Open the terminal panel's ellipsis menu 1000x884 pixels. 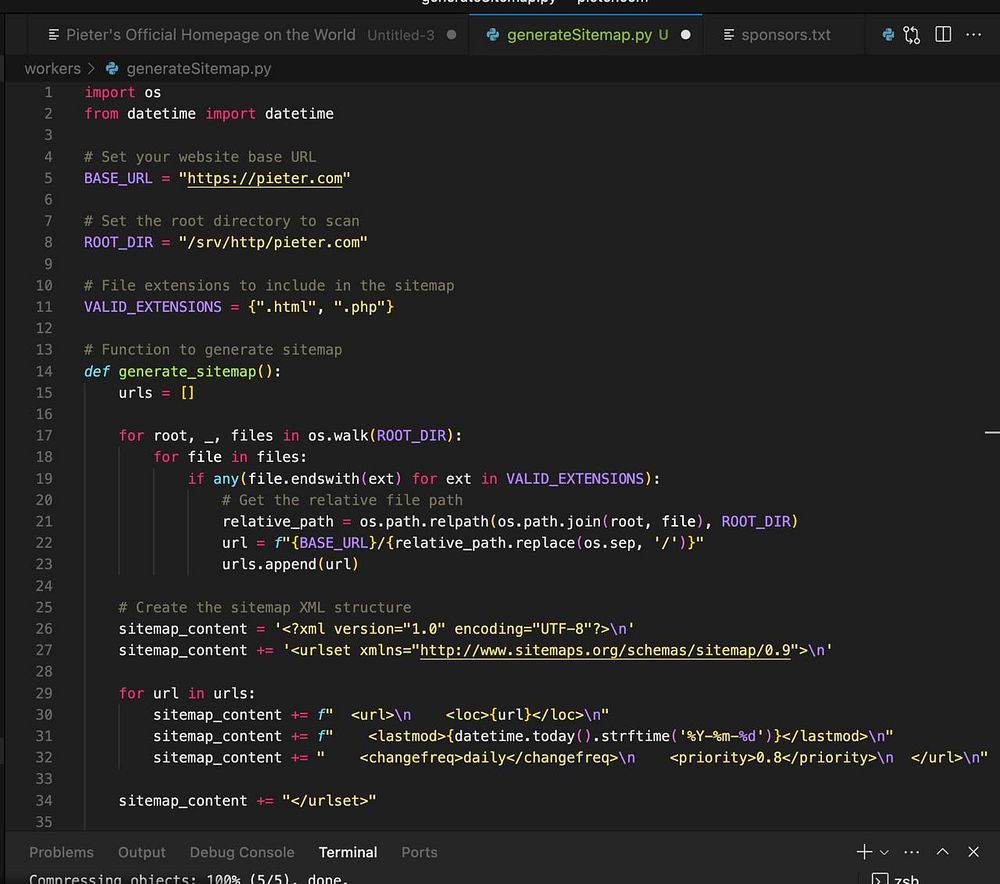pyautogui.click(x=911, y=852)
